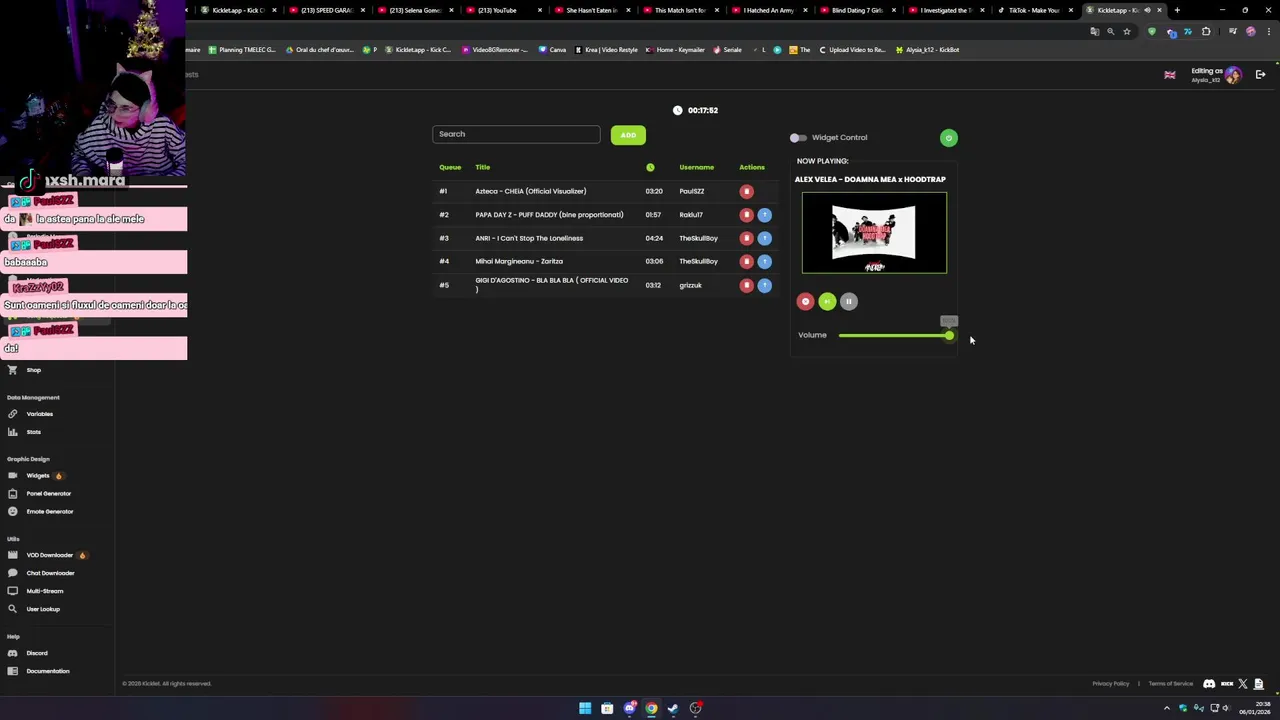This screenshot has width=1280, height=720.
Task: Adjust the Volume slider track
Action: coord(895,335)
